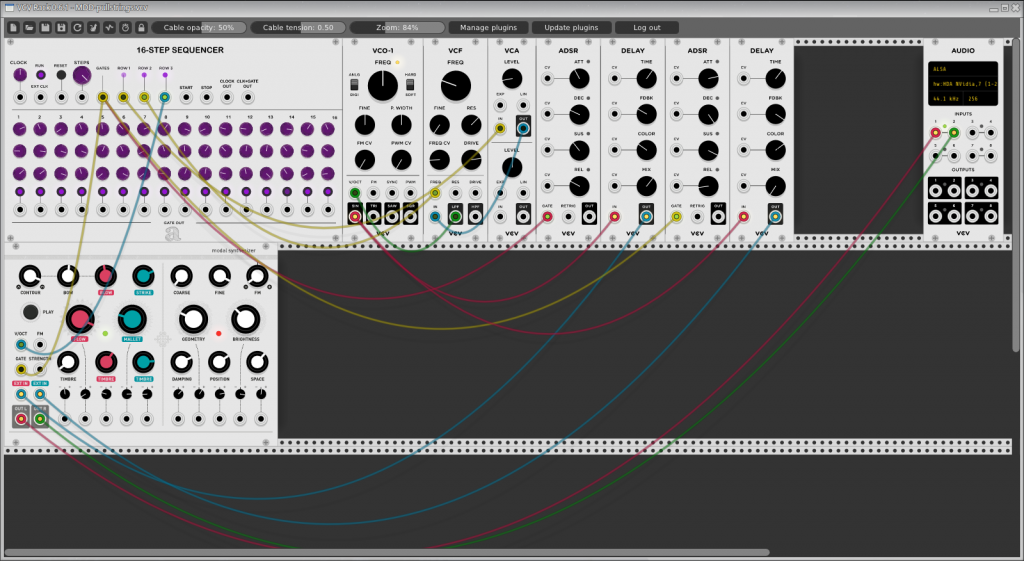Screen dimensions: 1024x561
Task: Open the ALSA audio driver selector
Action: coord(963,69)
